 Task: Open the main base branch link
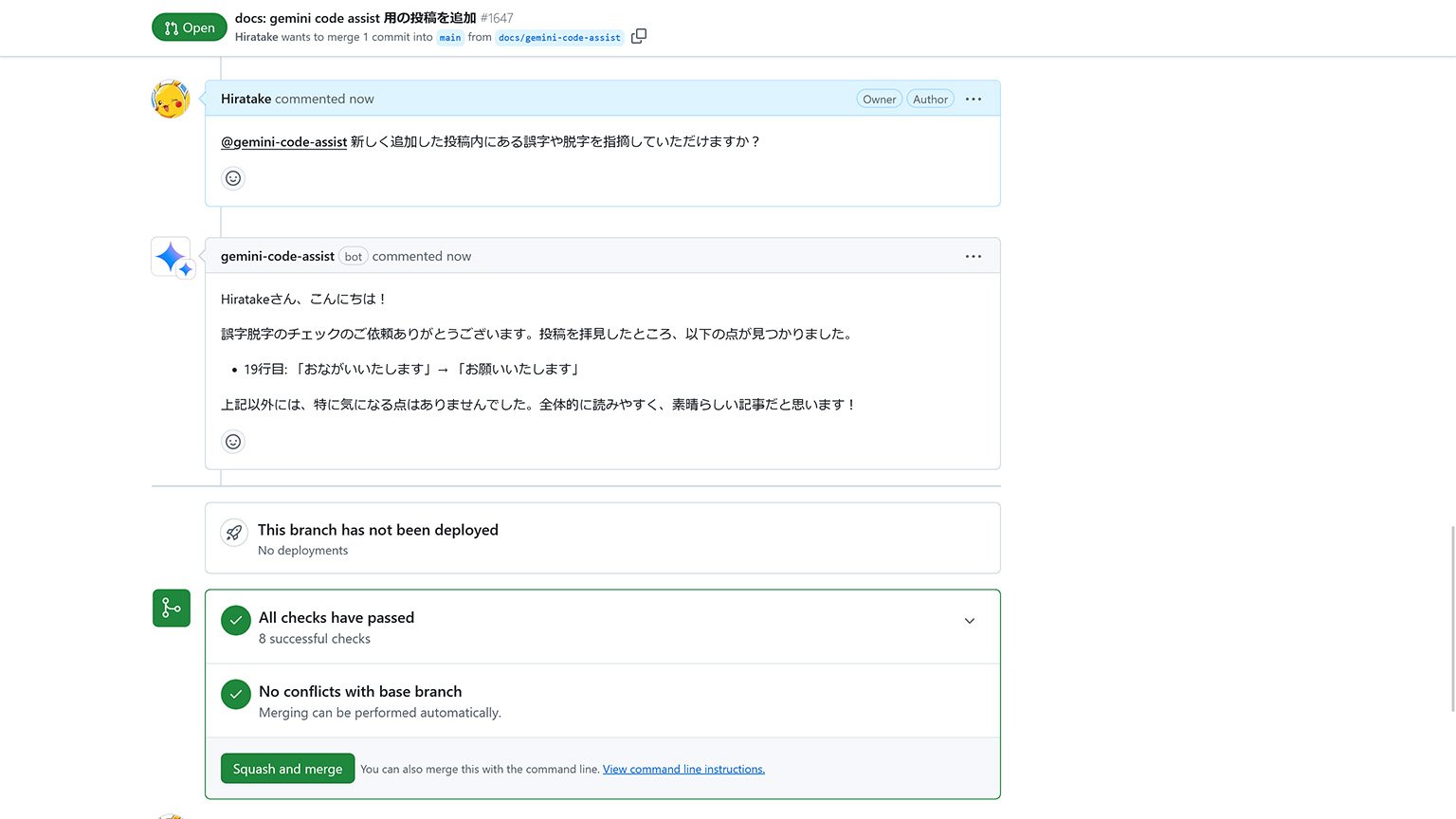click(x=450, y=37)
